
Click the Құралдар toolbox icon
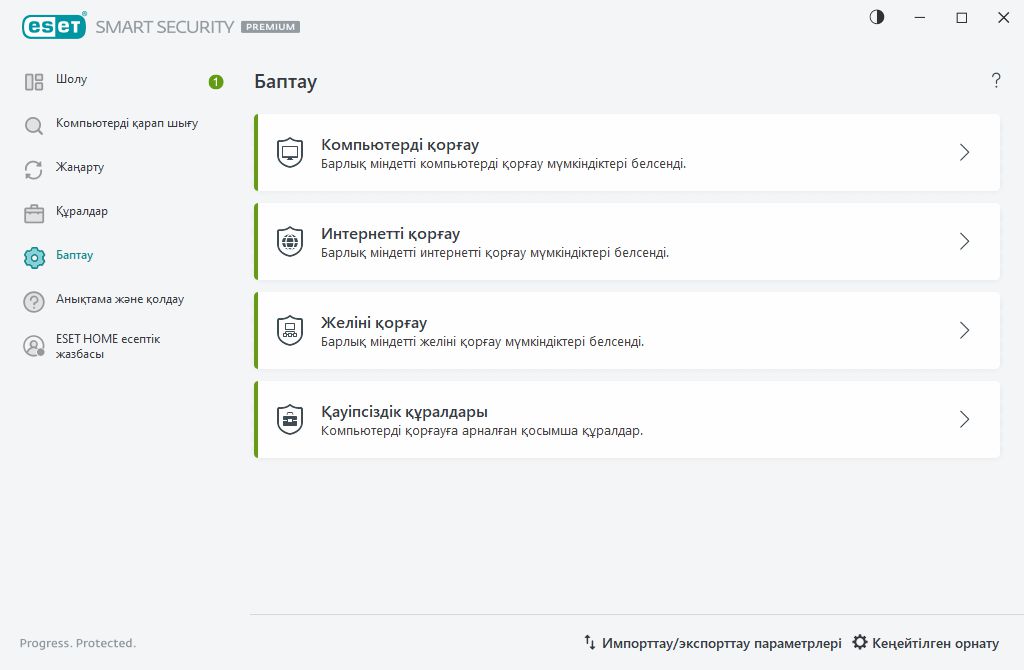[x=34, y=214]
